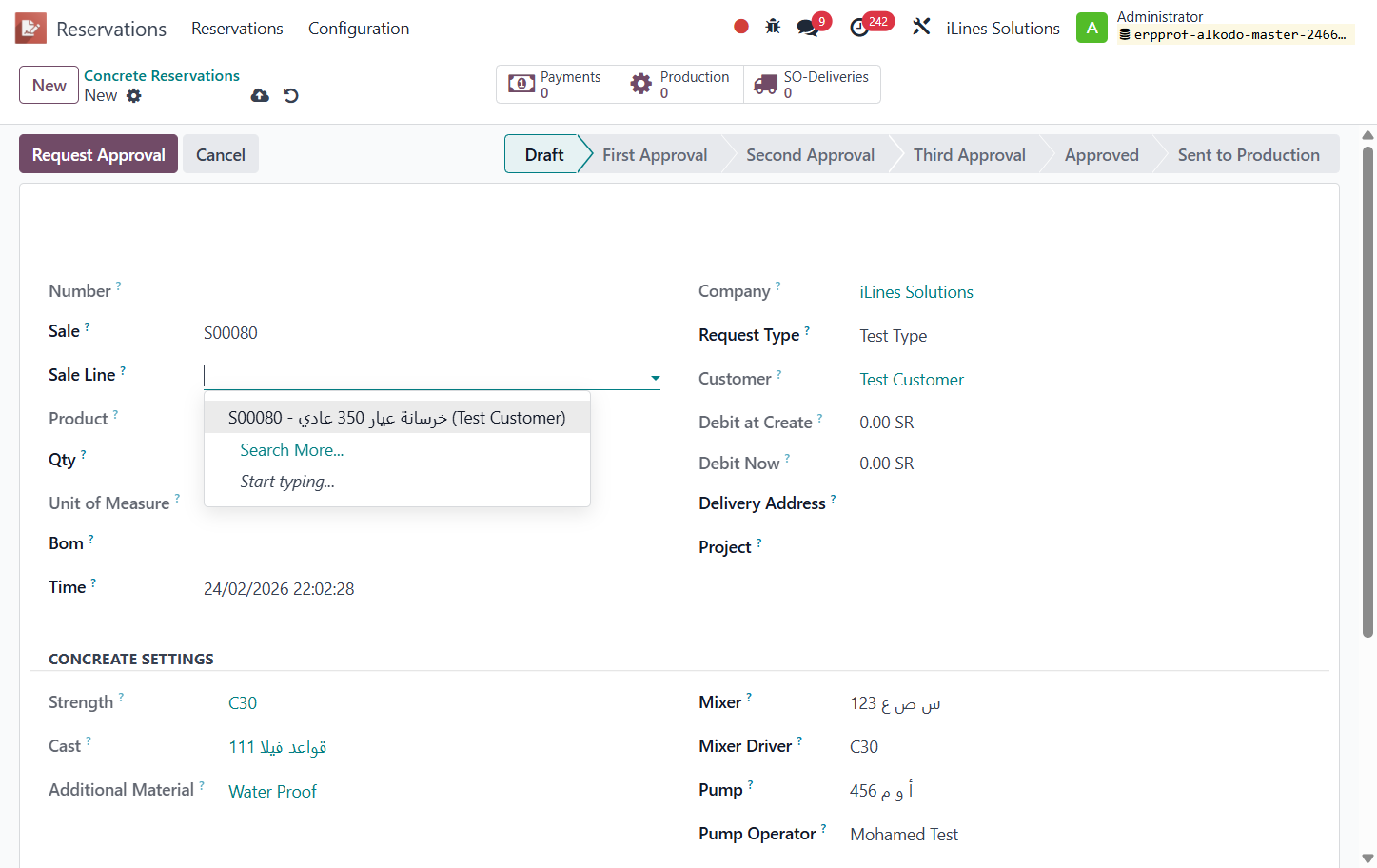Click the Cancel button
The image size is (1377, 868).
(x=221, y=154)
